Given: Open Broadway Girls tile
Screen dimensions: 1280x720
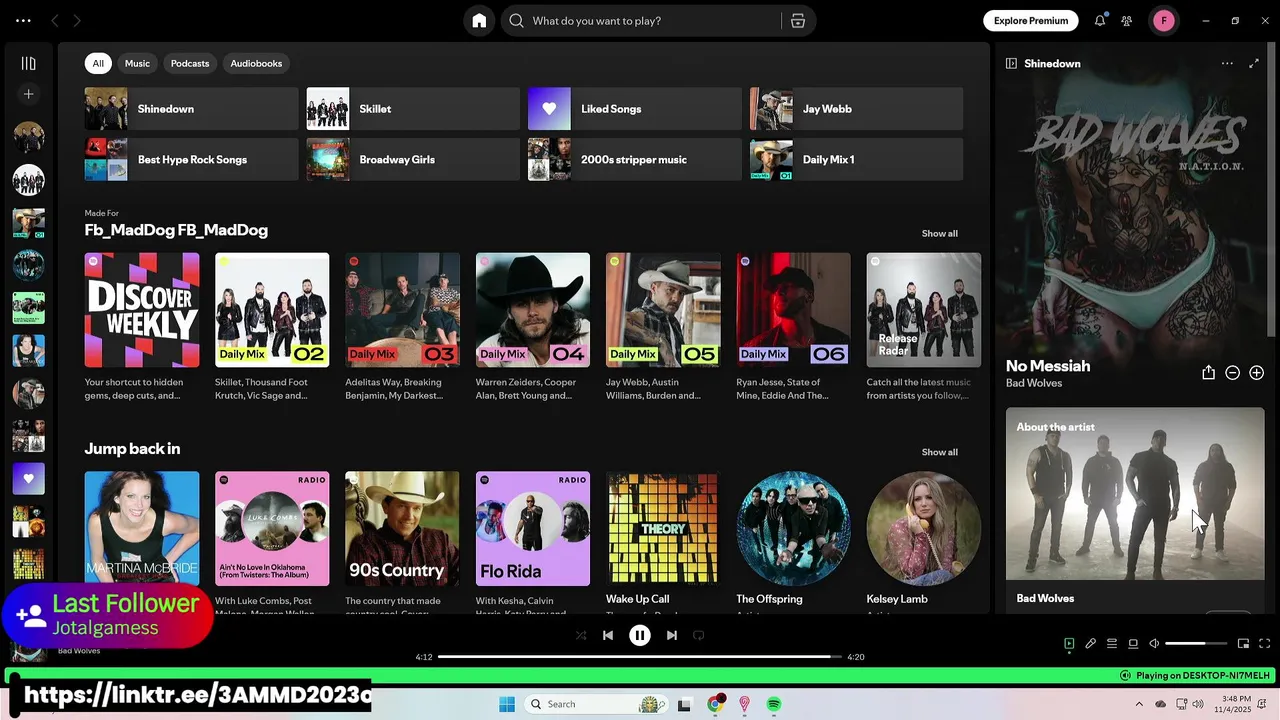Looking at the screenshot, I should point(413,160).
